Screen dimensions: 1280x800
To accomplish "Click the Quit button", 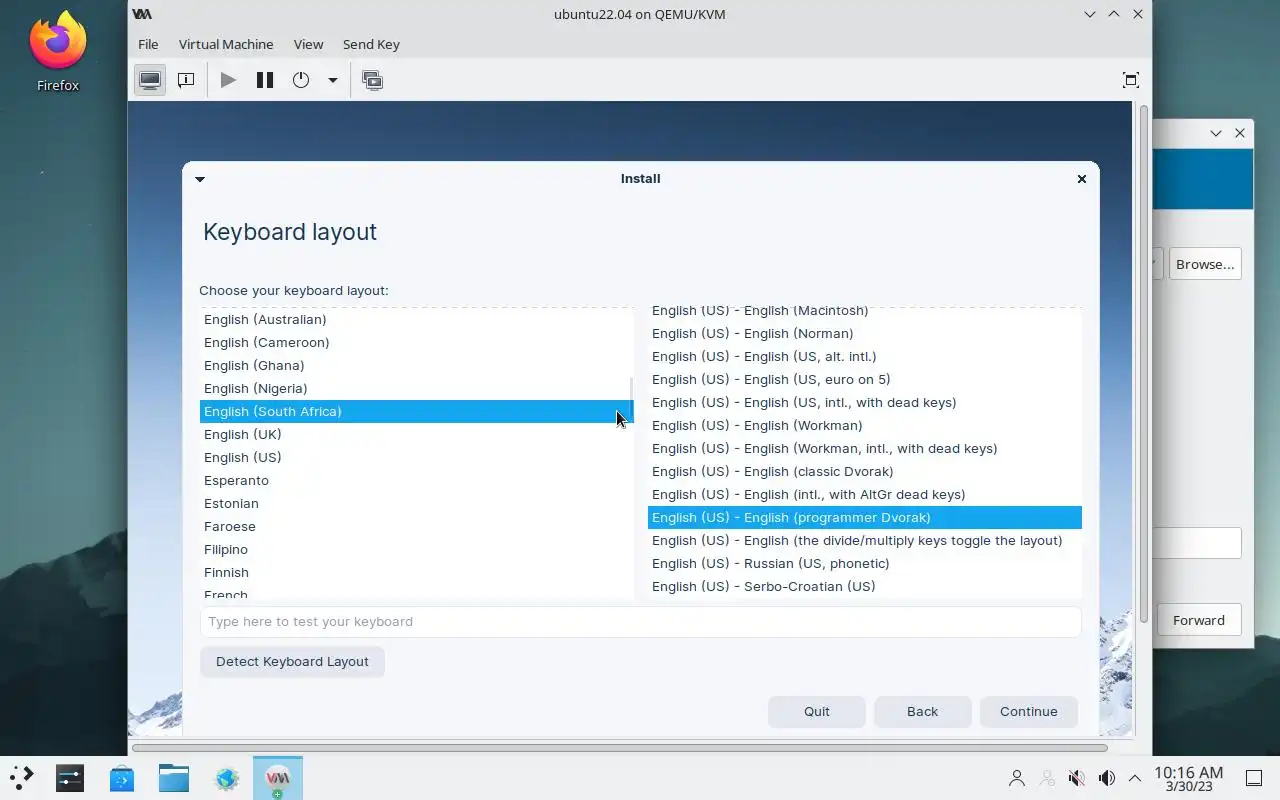I will pos(816,711).
